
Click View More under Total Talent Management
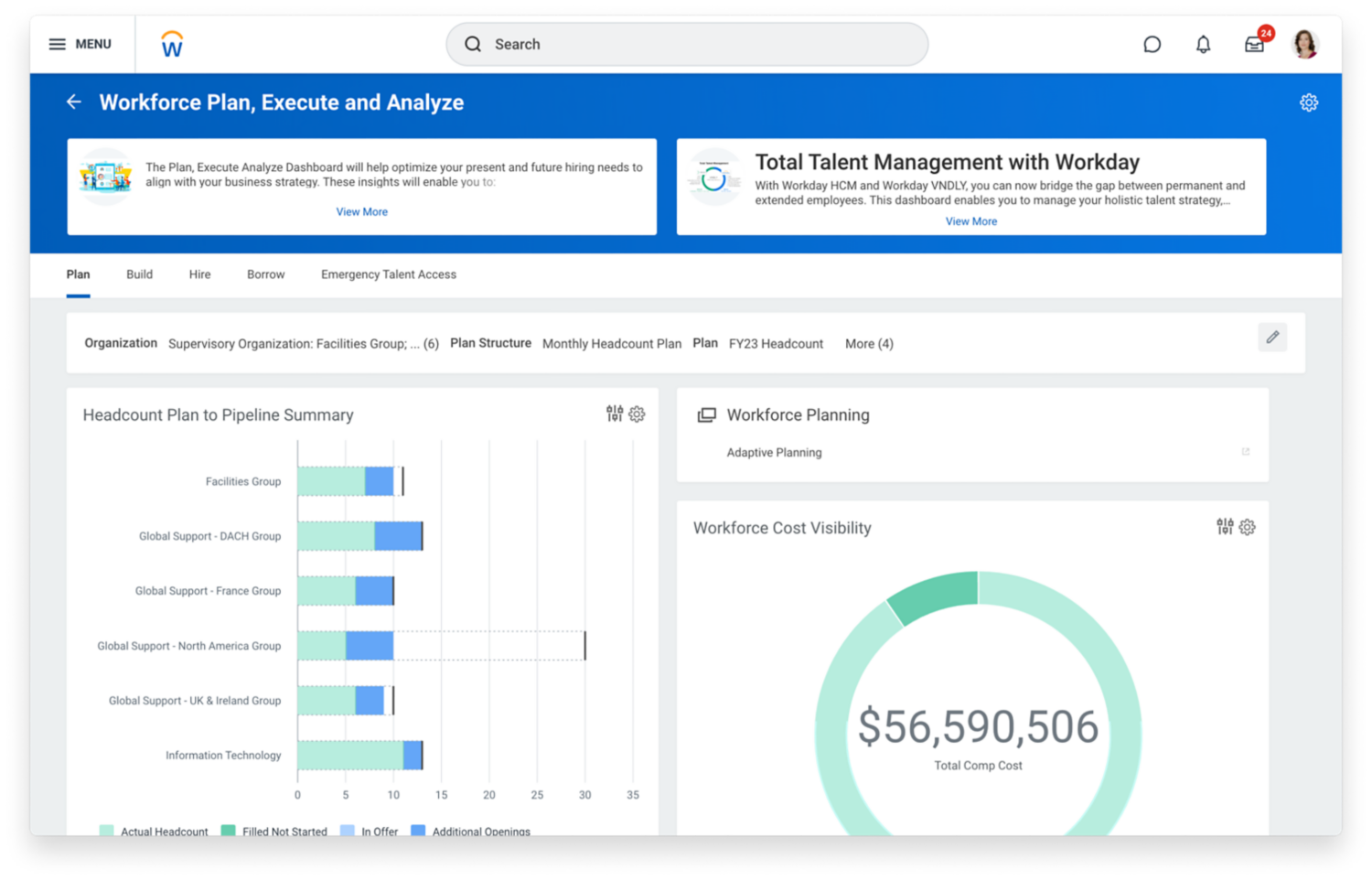click(x=970, y=221)
